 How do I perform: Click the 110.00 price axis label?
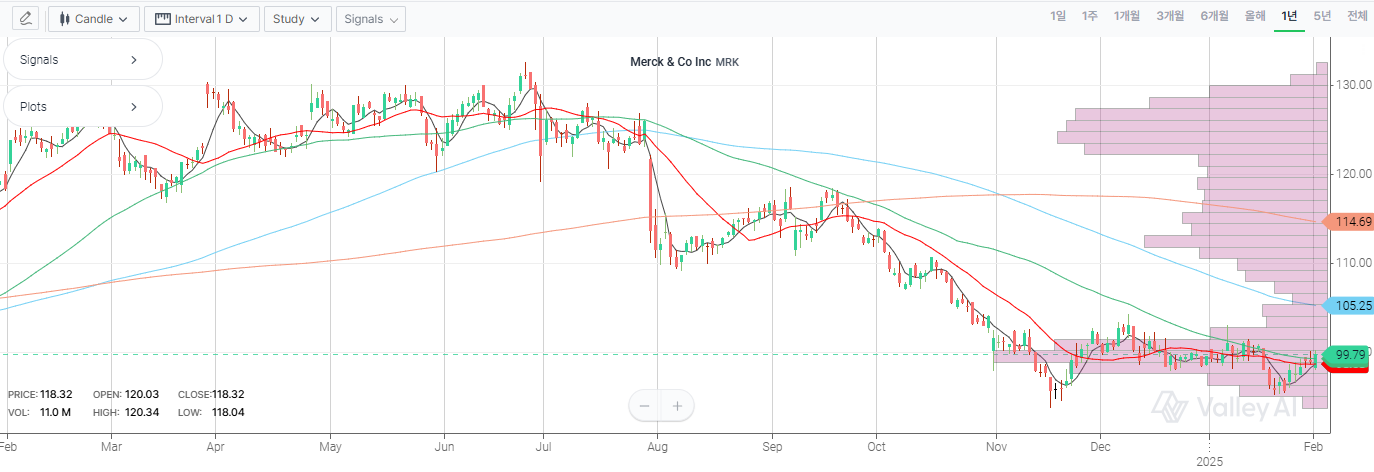click(x=1352, y=263)
